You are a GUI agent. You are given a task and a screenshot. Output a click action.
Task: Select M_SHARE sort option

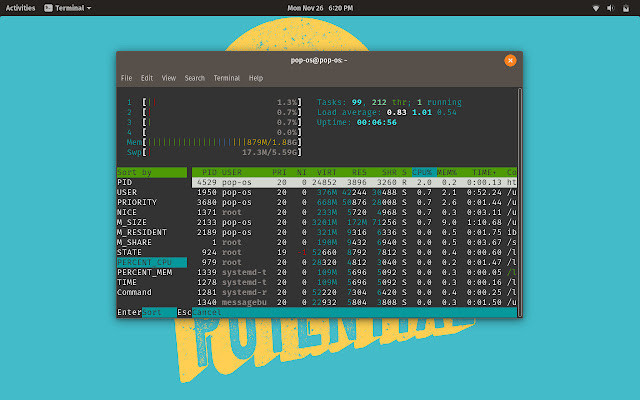152,242
